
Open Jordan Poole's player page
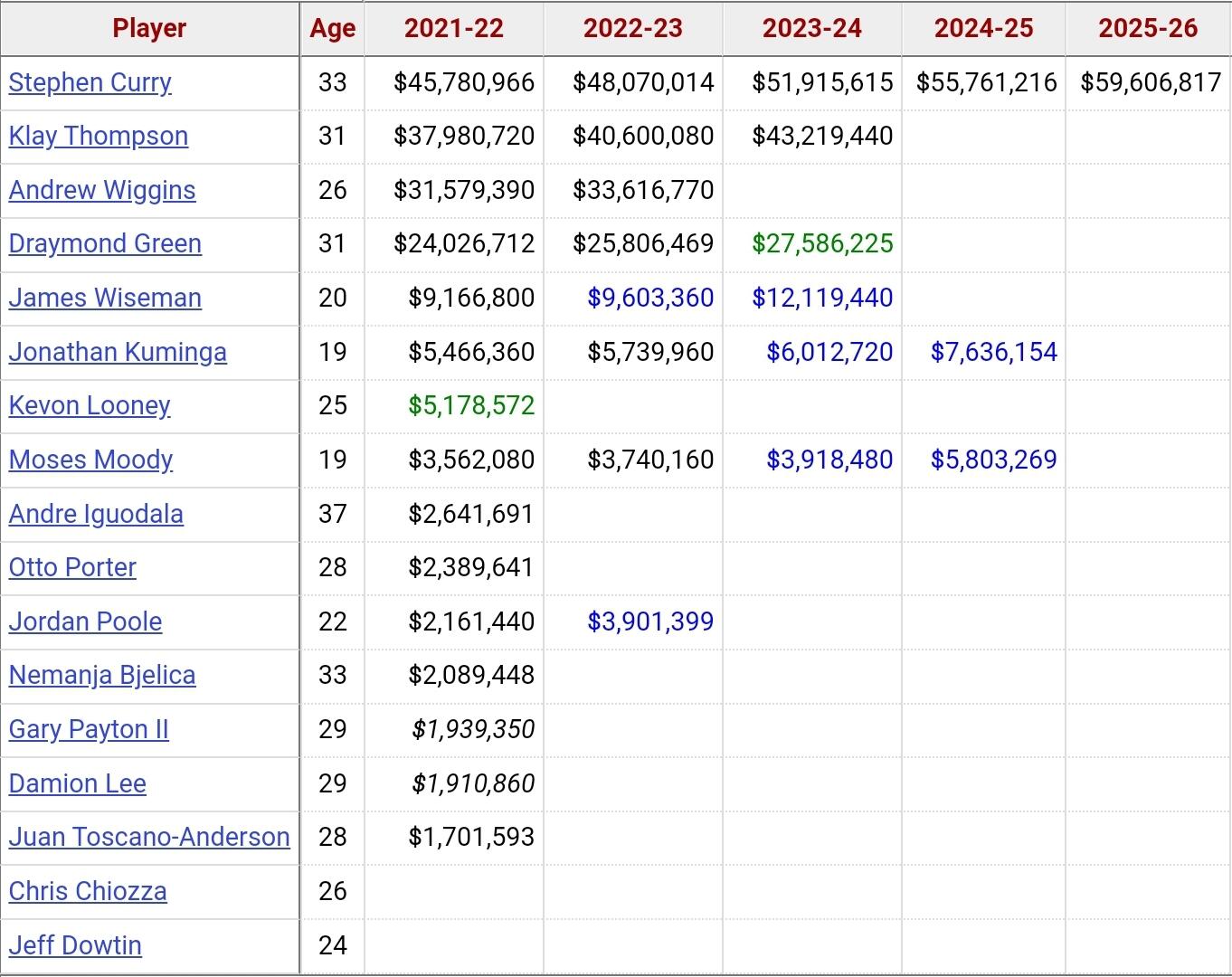tap(85, 621)
